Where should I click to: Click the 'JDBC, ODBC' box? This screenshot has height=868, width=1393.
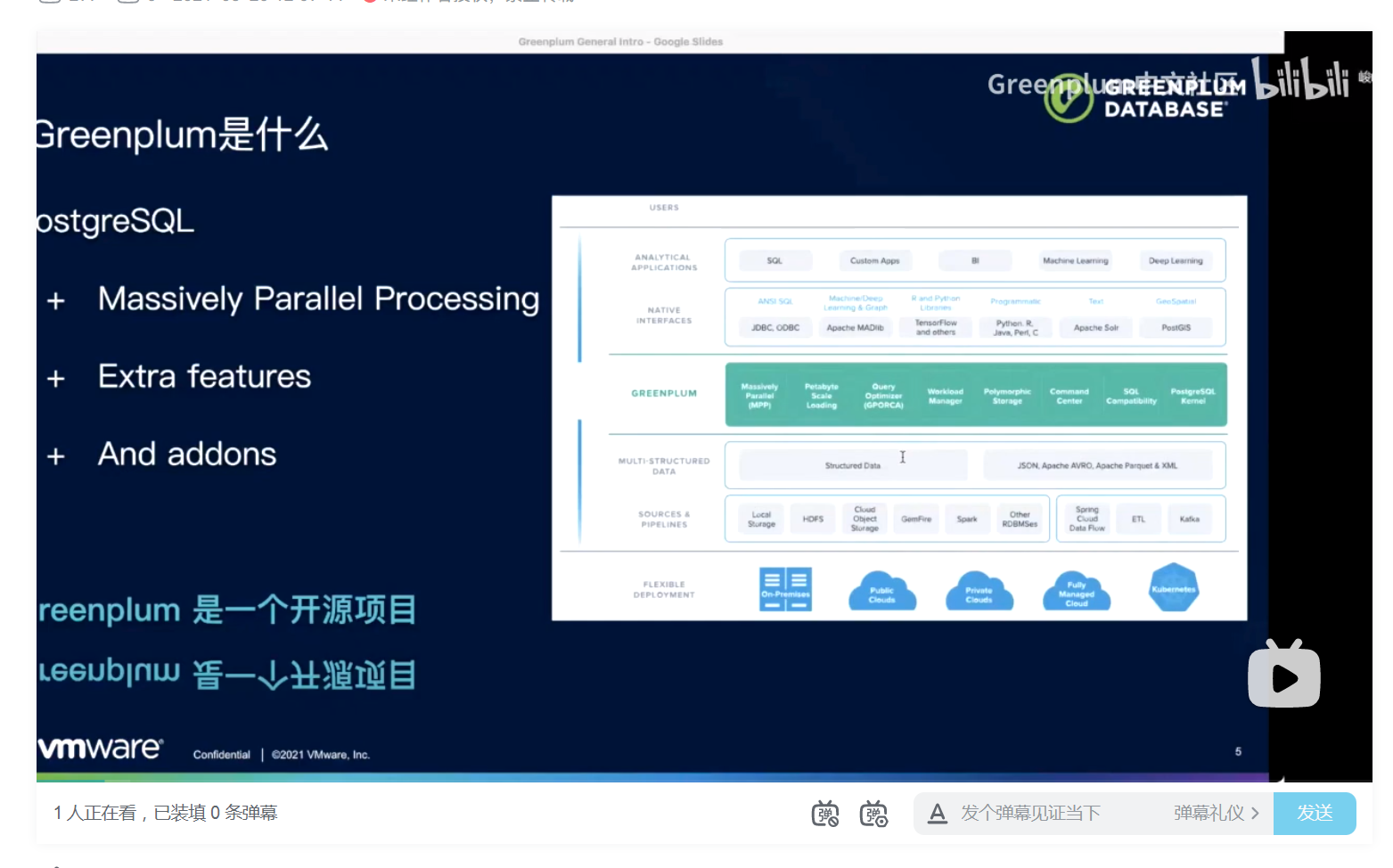[x=774, y=328]
